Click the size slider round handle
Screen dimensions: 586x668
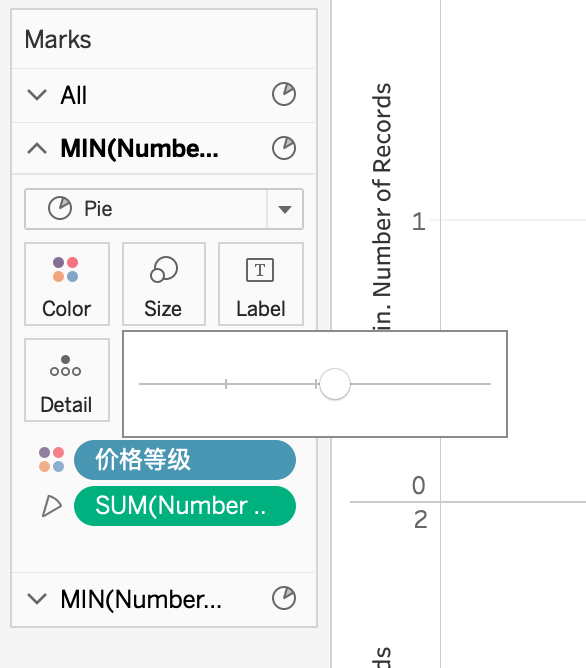335,384
